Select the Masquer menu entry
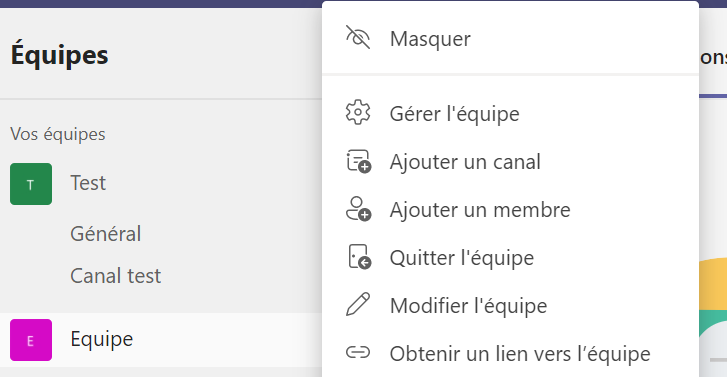The image size is (727, 377). 510,38
